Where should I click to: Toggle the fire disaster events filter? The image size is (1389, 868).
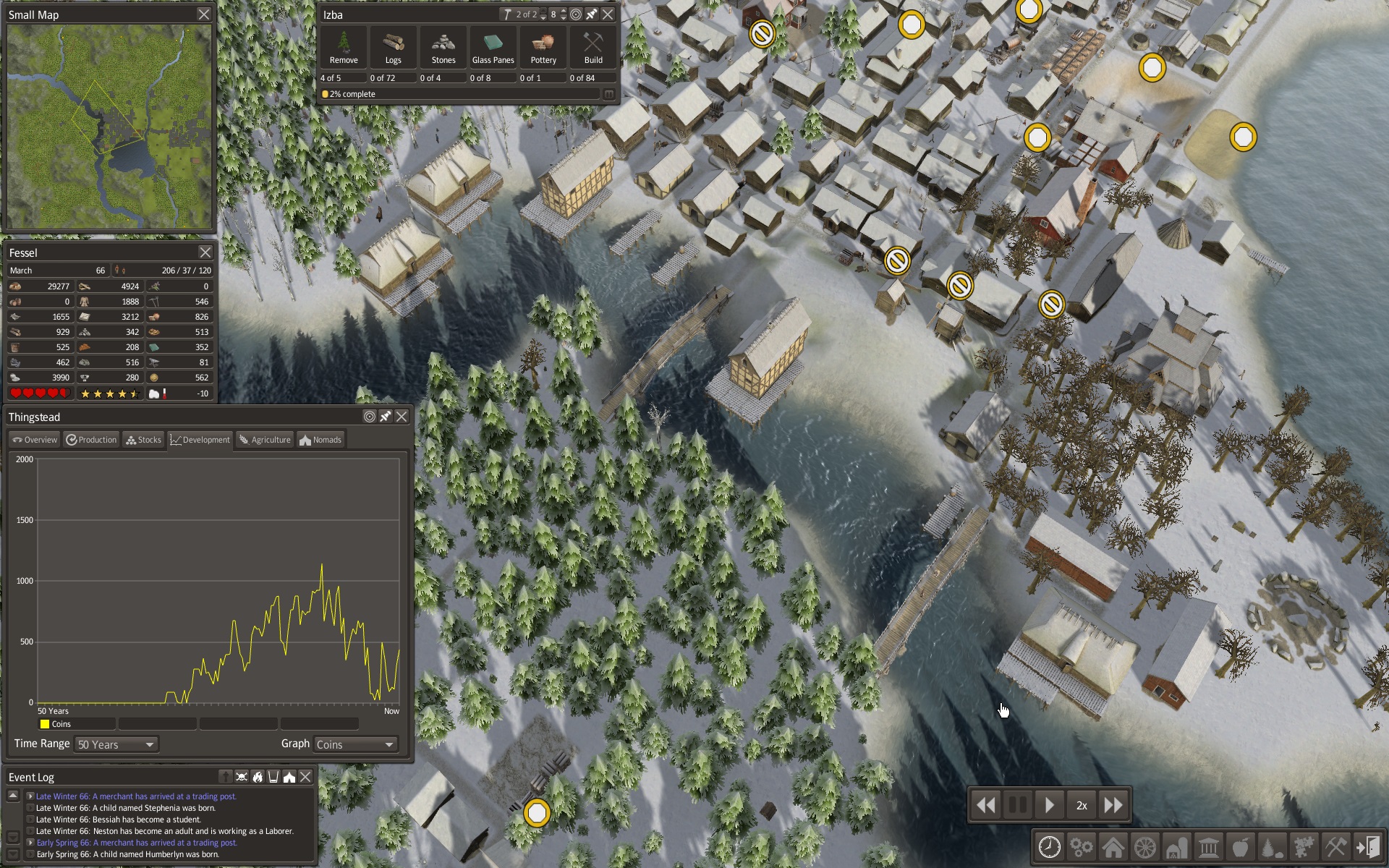coord(258,777)
